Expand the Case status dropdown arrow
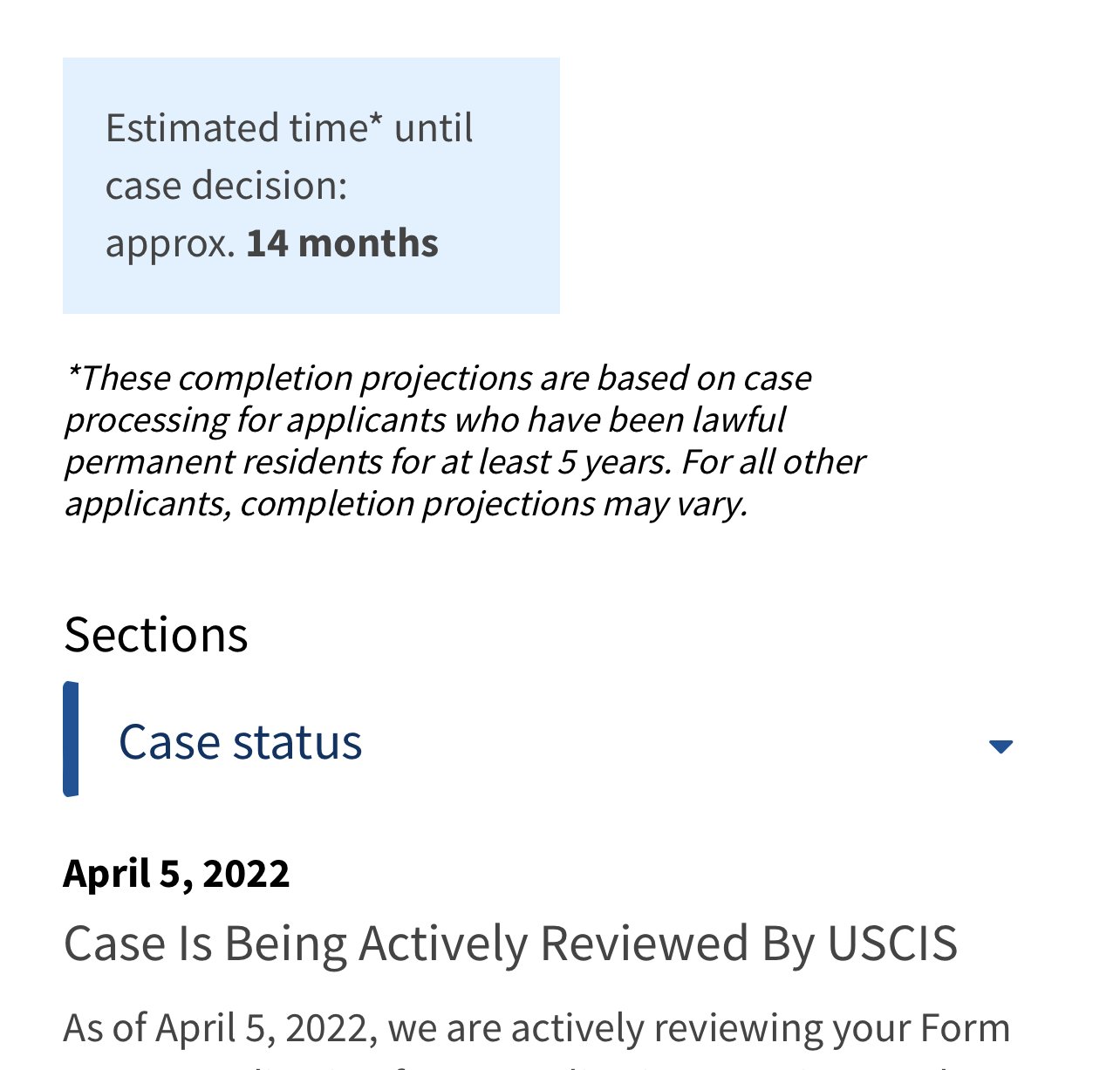Screen dimensions: 1120x1070 pos(1000,746)
